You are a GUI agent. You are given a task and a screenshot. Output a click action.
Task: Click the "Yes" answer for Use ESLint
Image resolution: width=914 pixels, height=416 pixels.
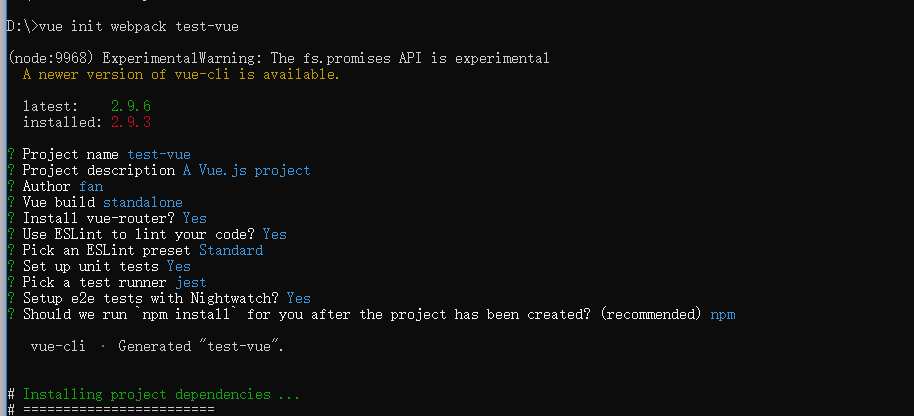(x=275, y=234)
